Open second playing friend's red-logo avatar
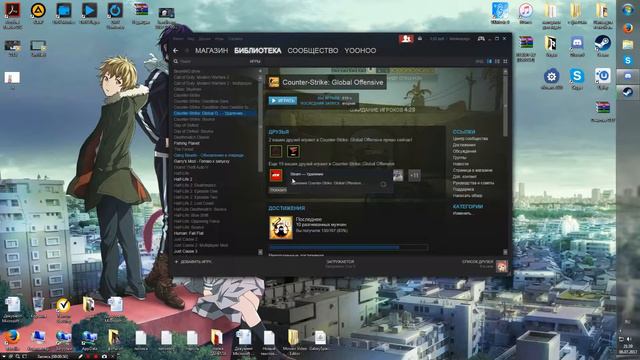Viewport: 640px width, 360px height. [293, 151]
